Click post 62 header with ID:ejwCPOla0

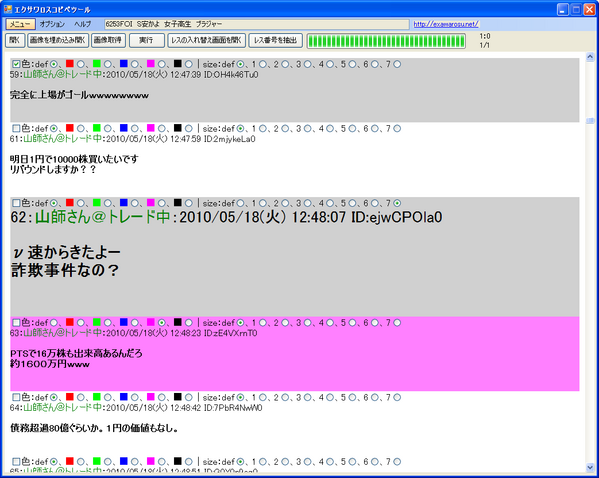click(226, 217)
